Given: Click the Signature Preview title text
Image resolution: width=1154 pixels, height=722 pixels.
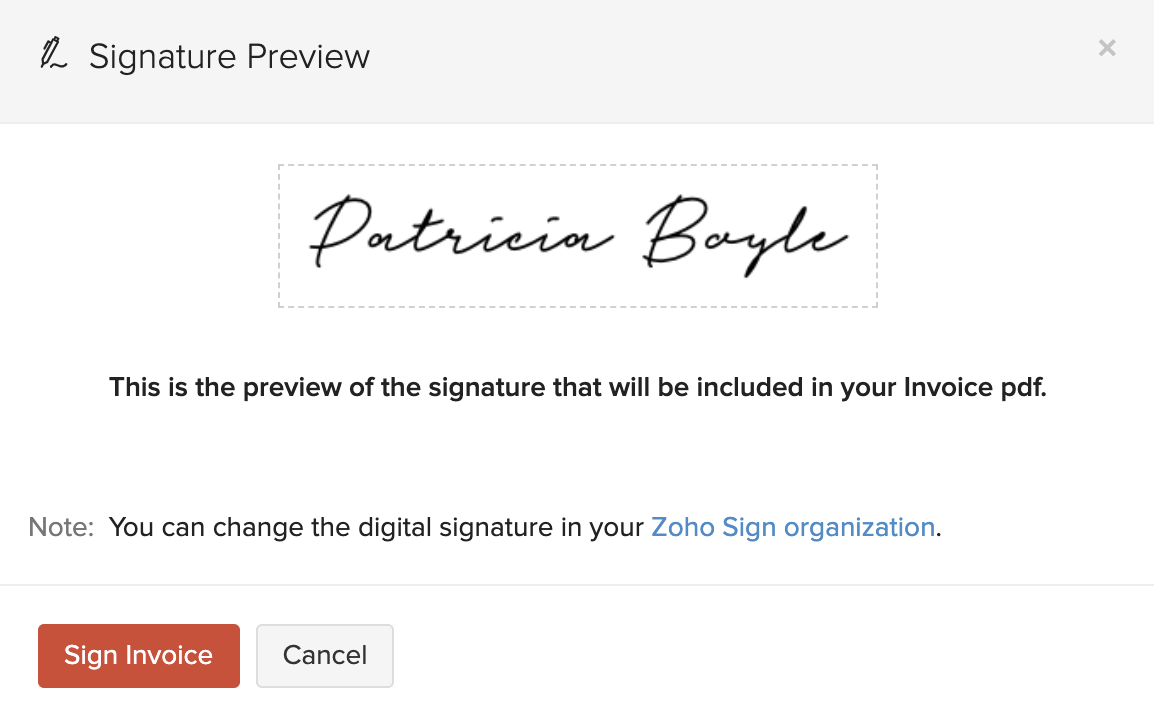Looking at the screenshot, I should click(229, 57).
